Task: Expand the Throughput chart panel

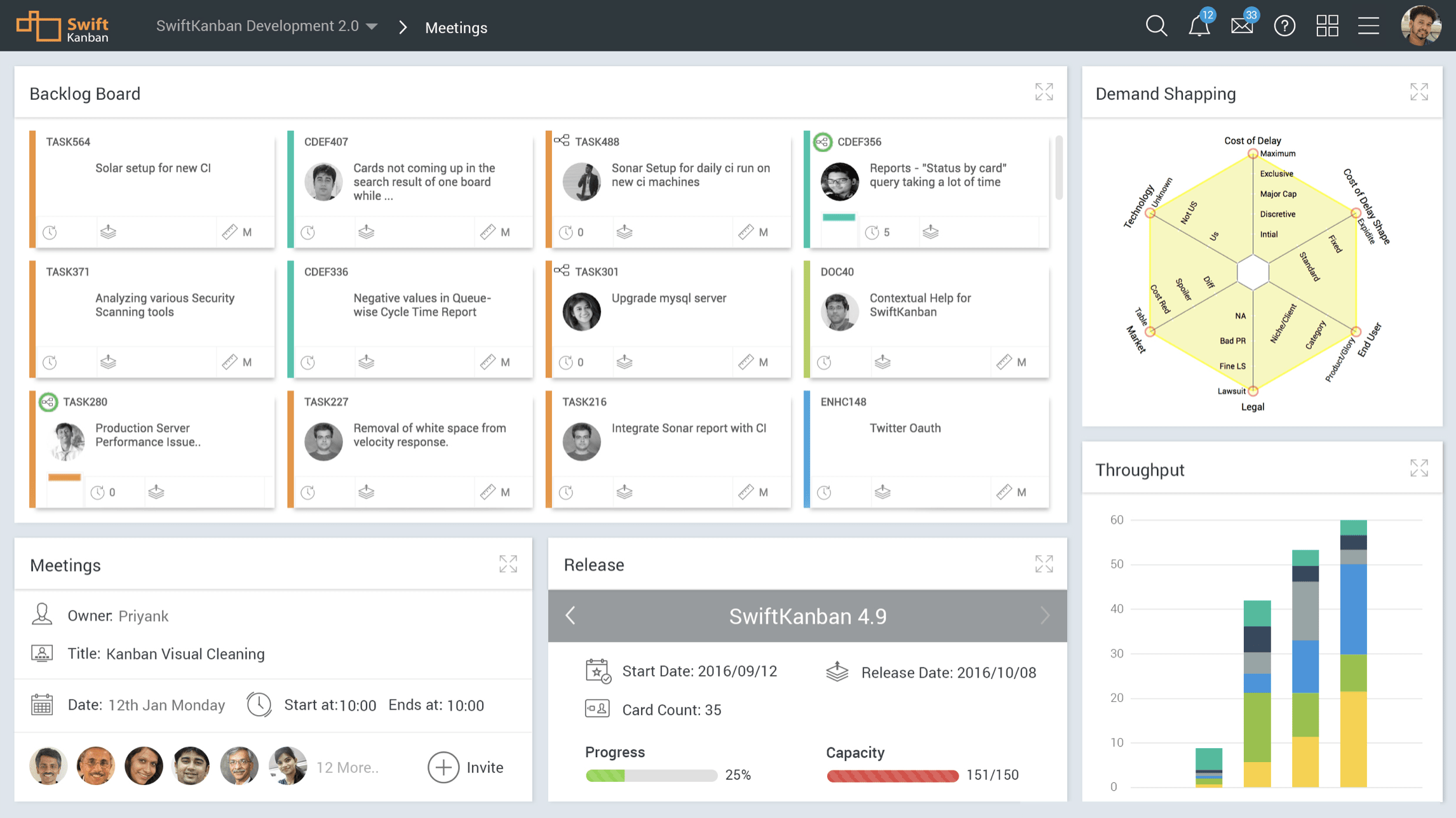Action: pos(1419,468)
